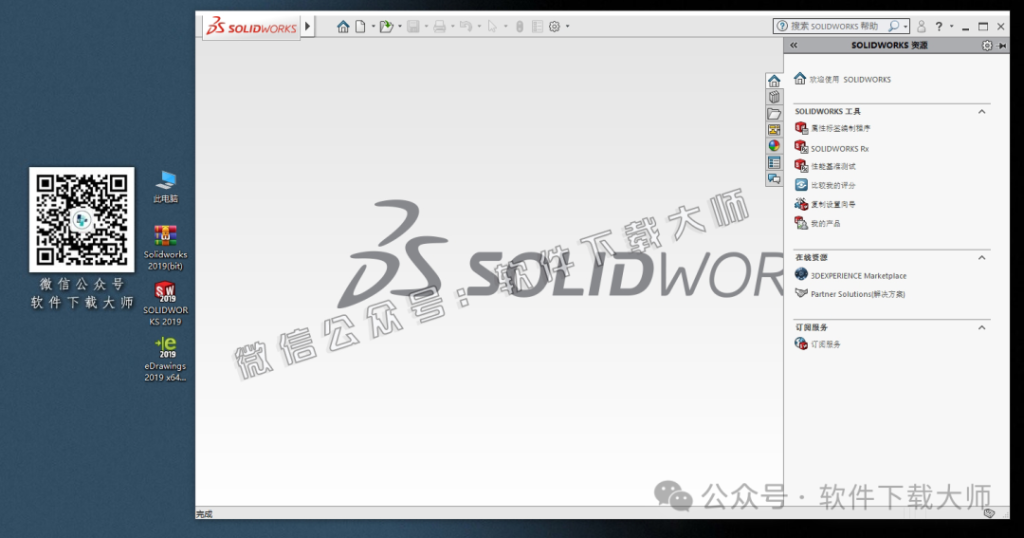The image size is (1024, 538).
Task: Expand dropdown arrow next to Print icon
Action: coord(453,27)
